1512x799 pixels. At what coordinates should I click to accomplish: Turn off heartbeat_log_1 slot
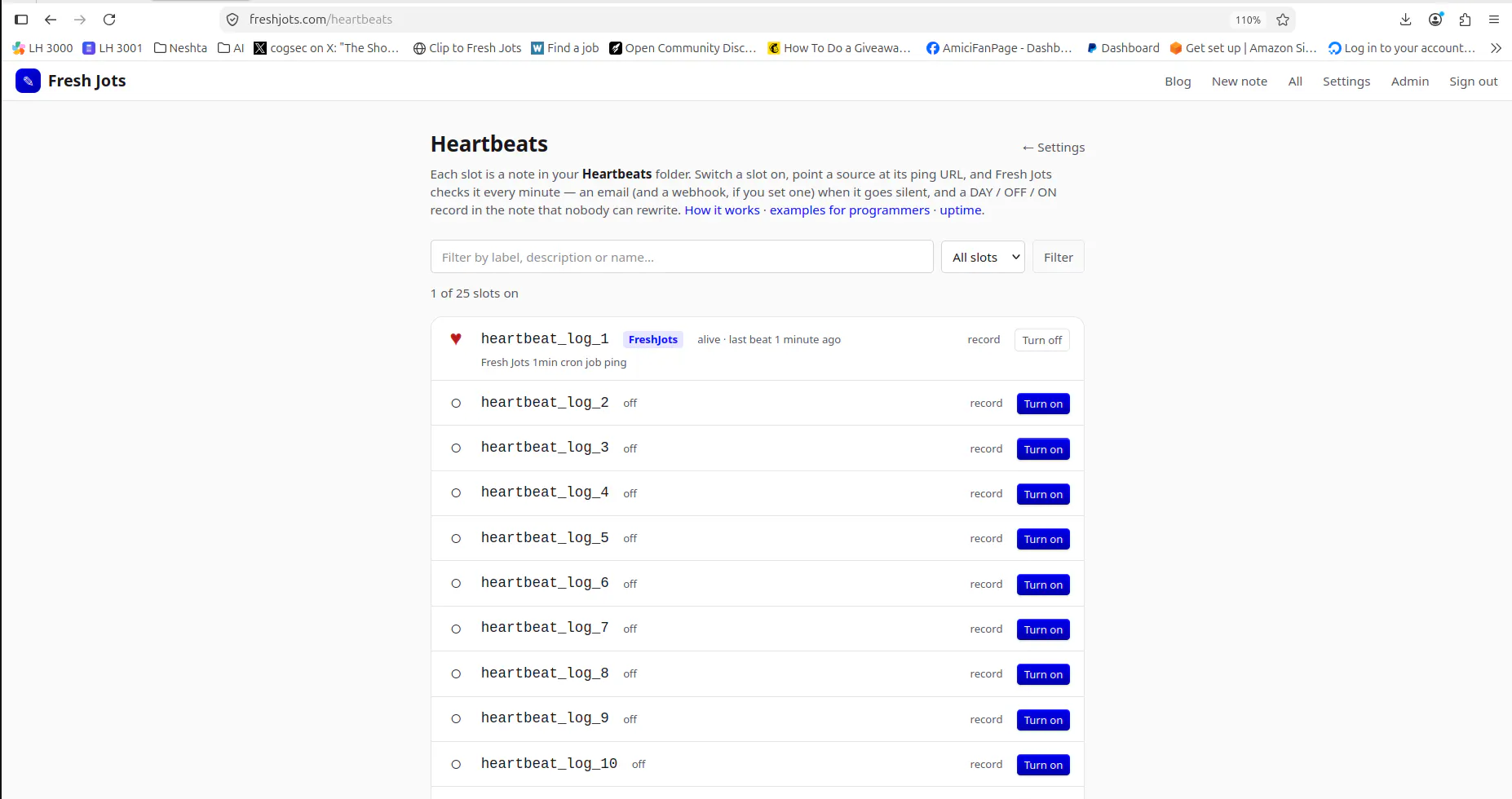(x=1041, y=340)
